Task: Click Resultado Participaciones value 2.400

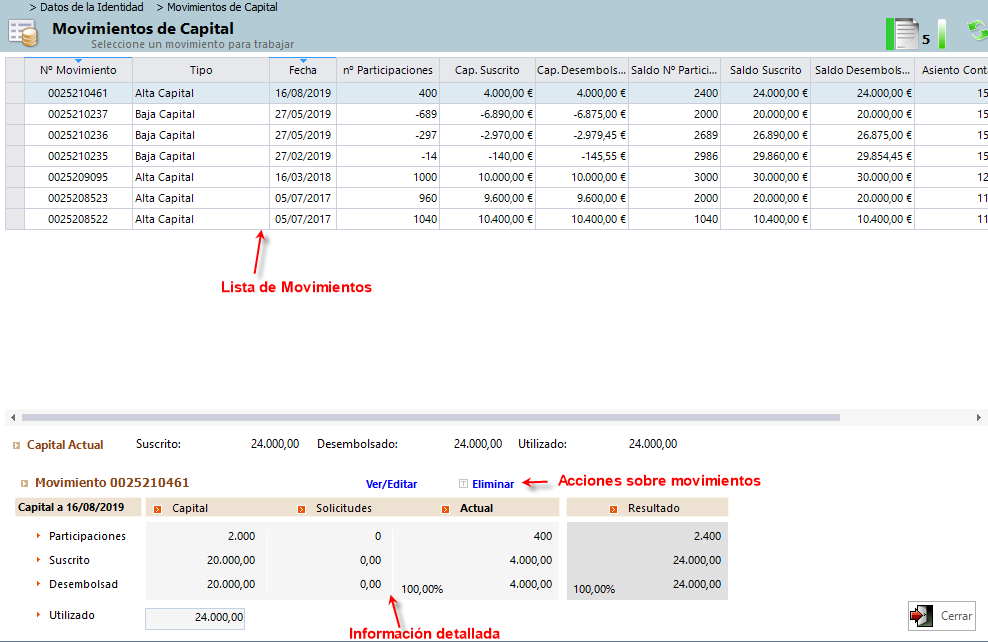Action: [x=707, y=536]
